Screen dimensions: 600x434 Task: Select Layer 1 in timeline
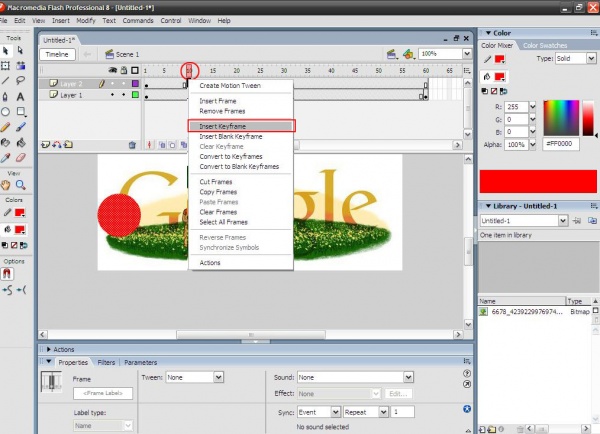tap(71, 95)
